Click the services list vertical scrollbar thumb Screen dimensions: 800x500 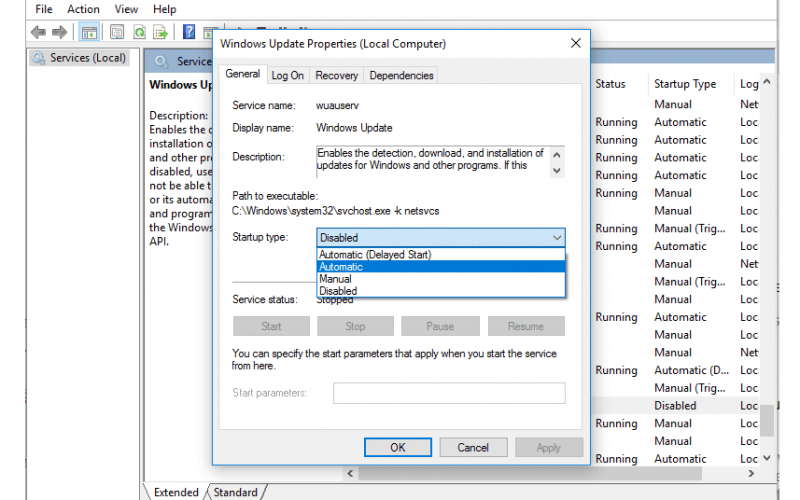(766, 419)
